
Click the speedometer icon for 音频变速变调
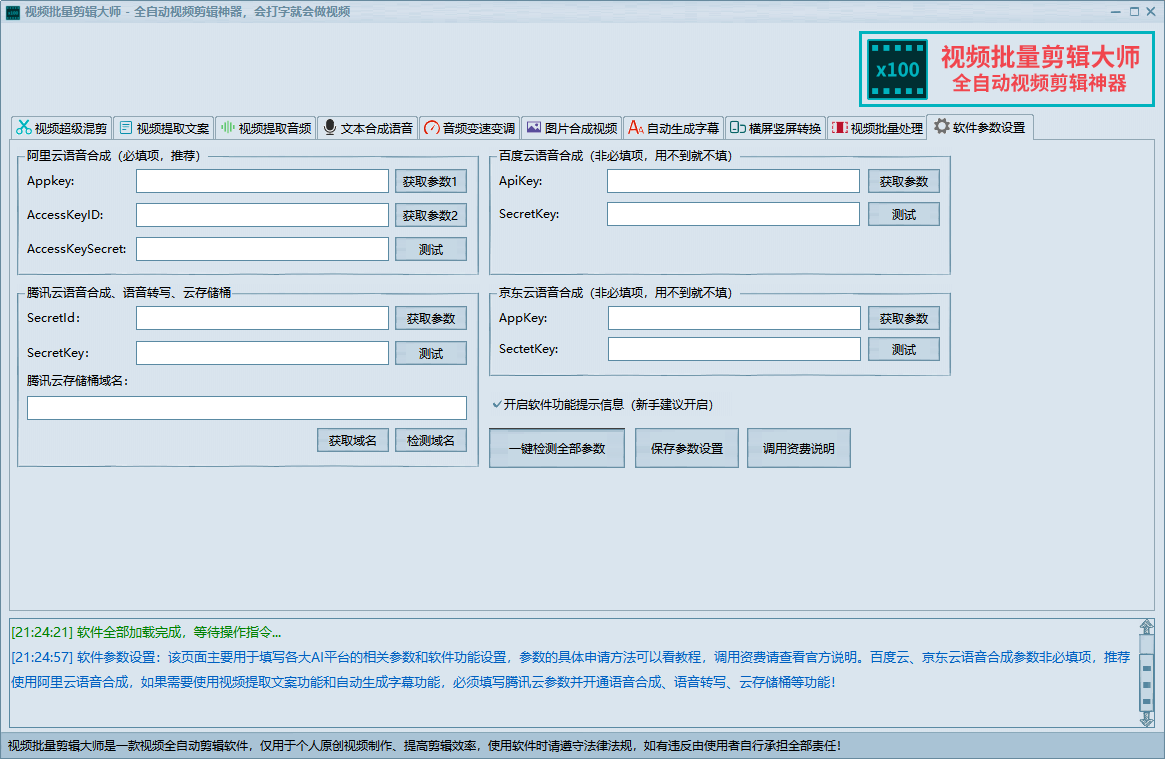click(x=432, y=128)
